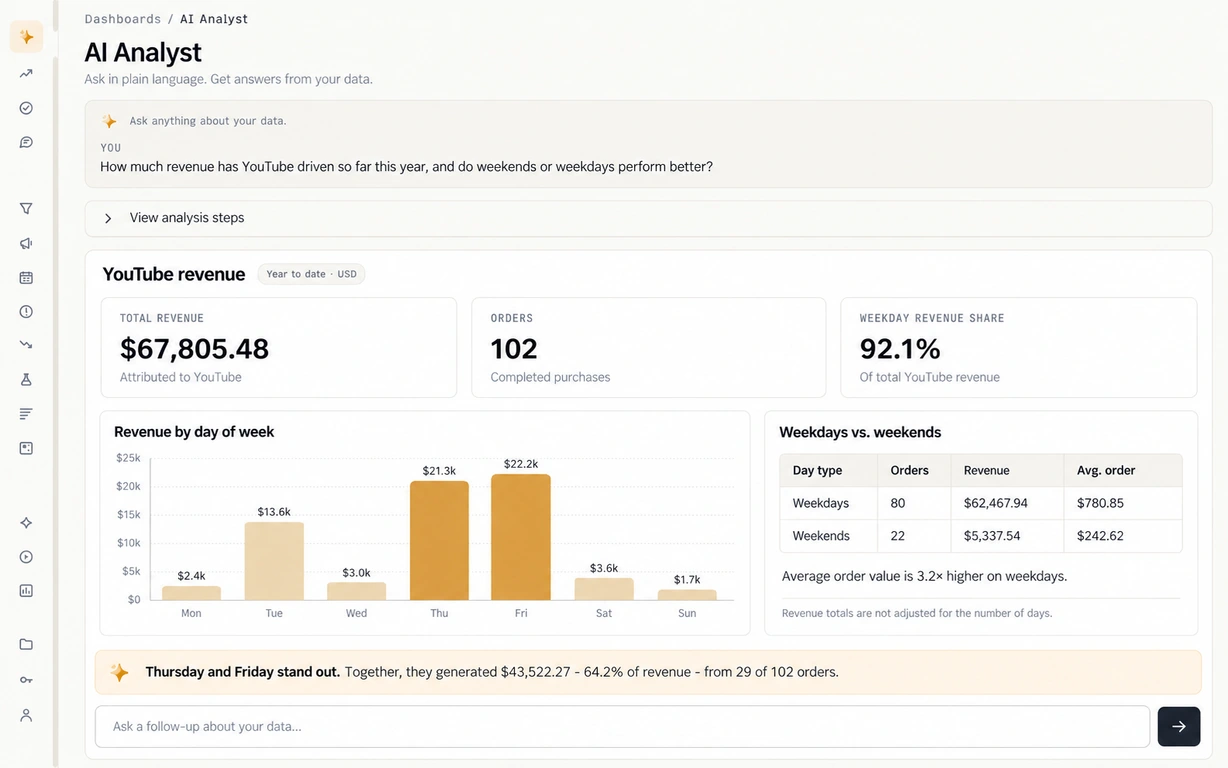Screen dimensions: 1228x768
Task: Click the Ask a follow-up input field
Action: coord(622,727)
